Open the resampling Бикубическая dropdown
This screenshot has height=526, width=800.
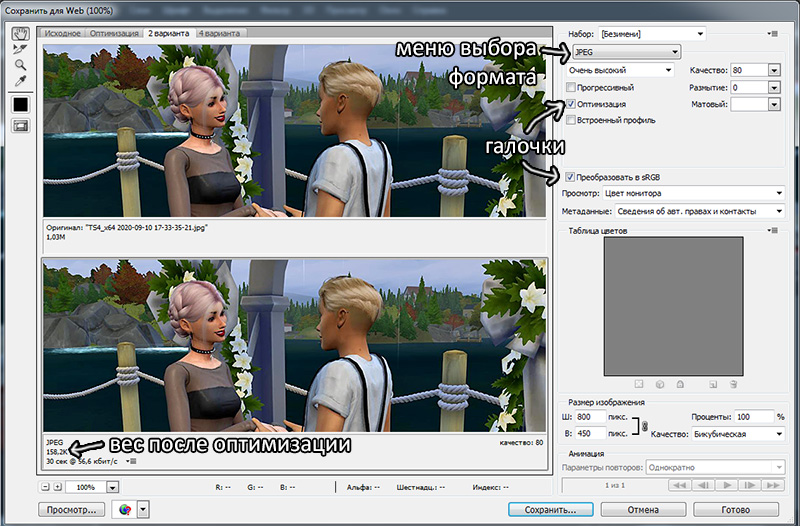[x=738, y=434]
